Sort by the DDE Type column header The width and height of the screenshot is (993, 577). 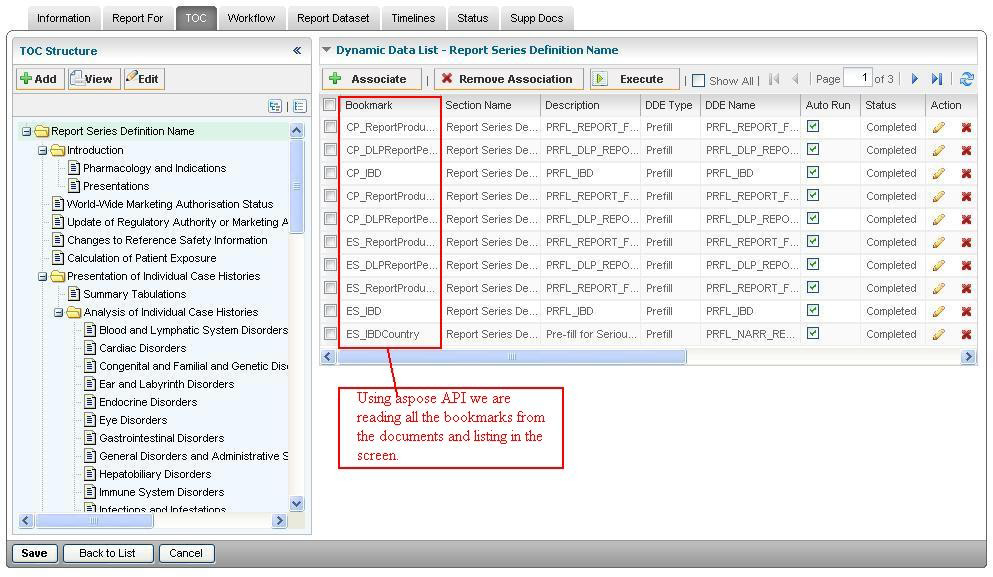click(x=668, y=105)
